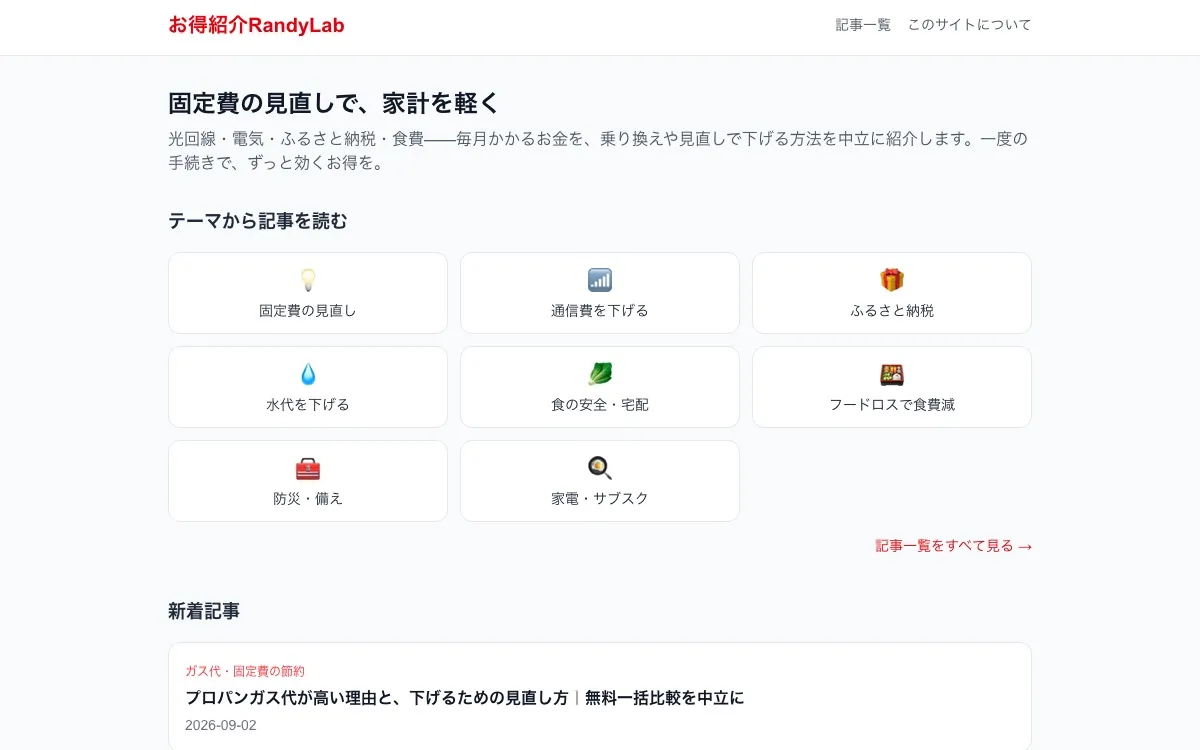The height and width of the screenshot is (750, 1200).
Task: Click the 通信費を下げる card label
Action: pyautogui.click(x=600, y=311)
